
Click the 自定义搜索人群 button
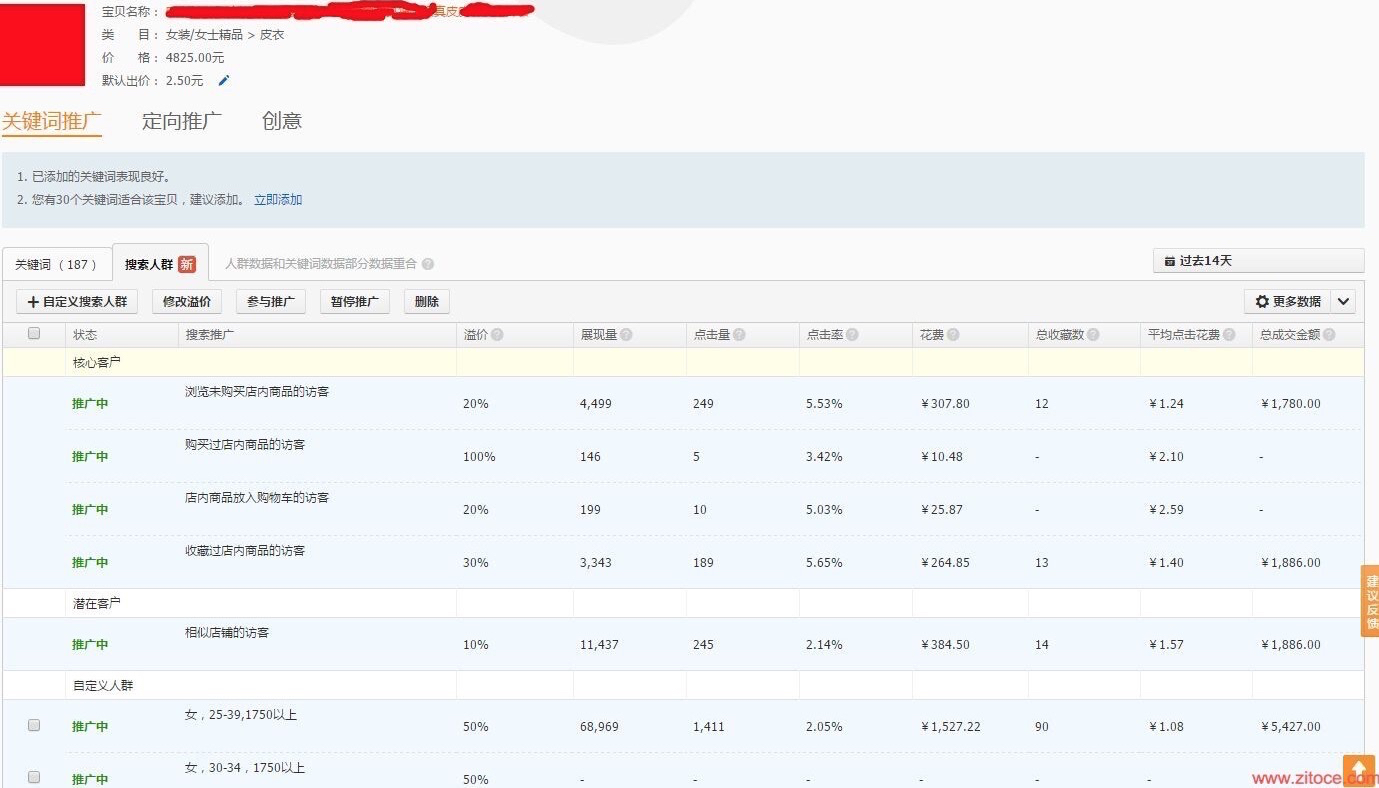(x=77, y=302)
